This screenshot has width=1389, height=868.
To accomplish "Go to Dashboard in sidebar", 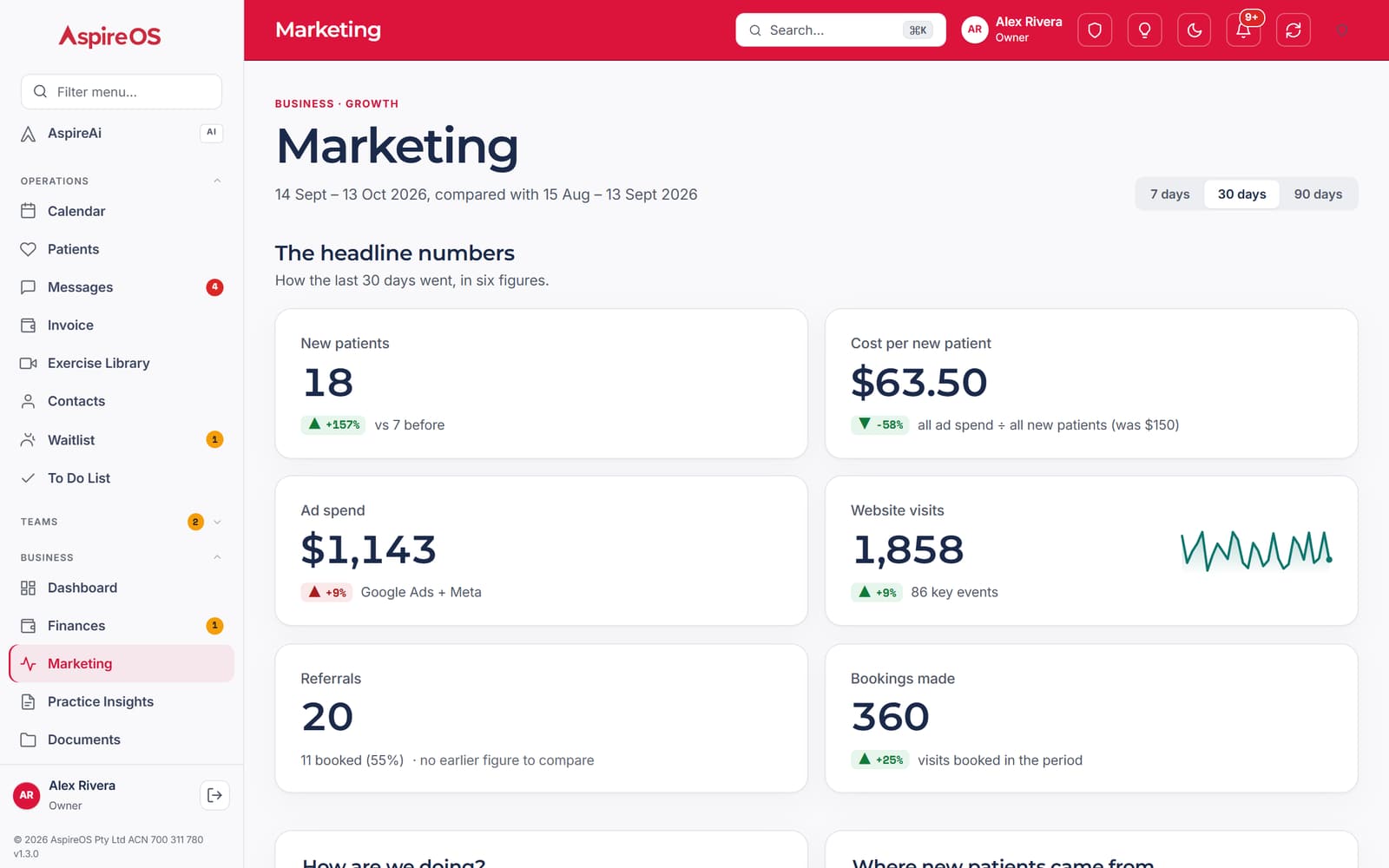I will 122,588.
